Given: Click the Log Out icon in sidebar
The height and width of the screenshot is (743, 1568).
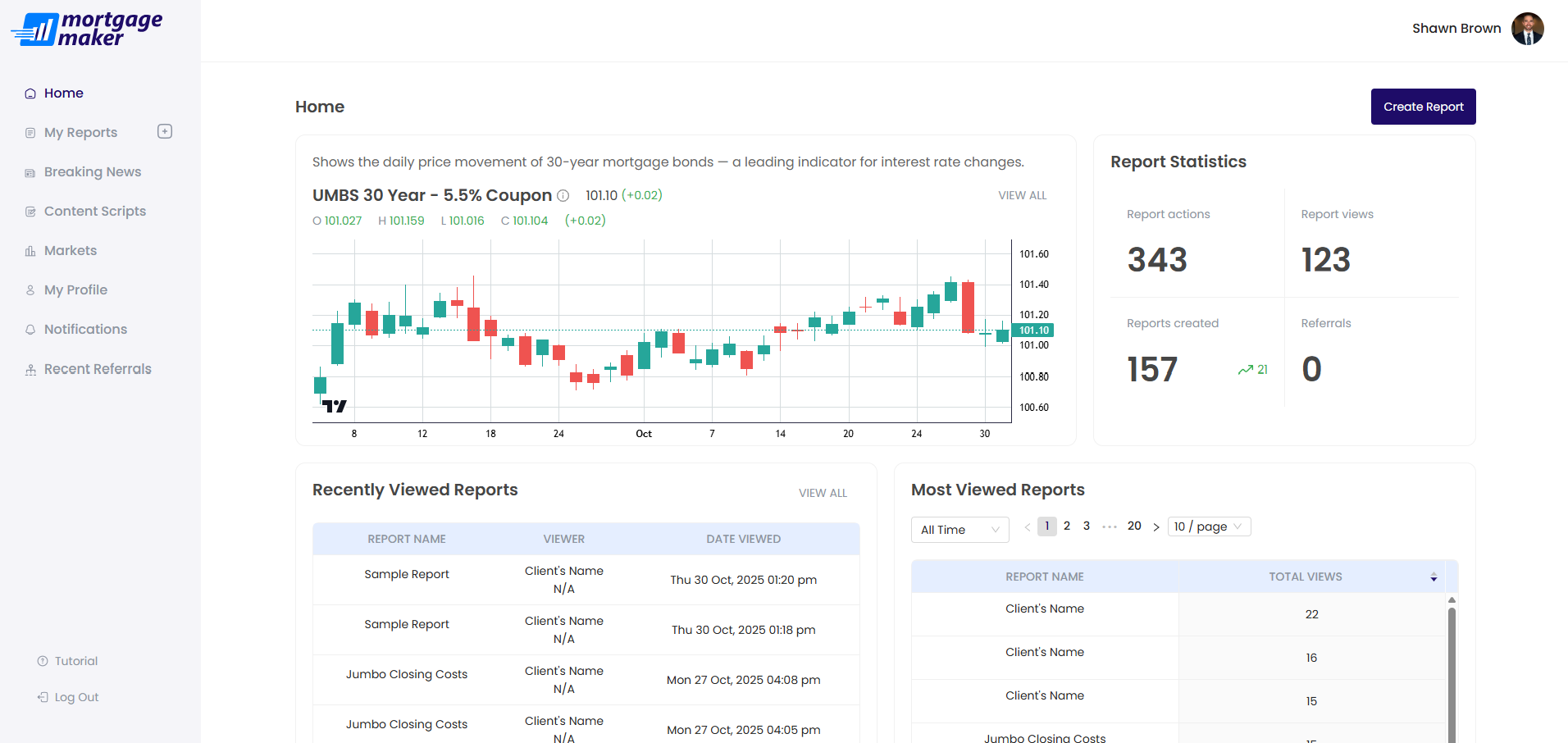Looking at the screenshot, I should point(43,697).
